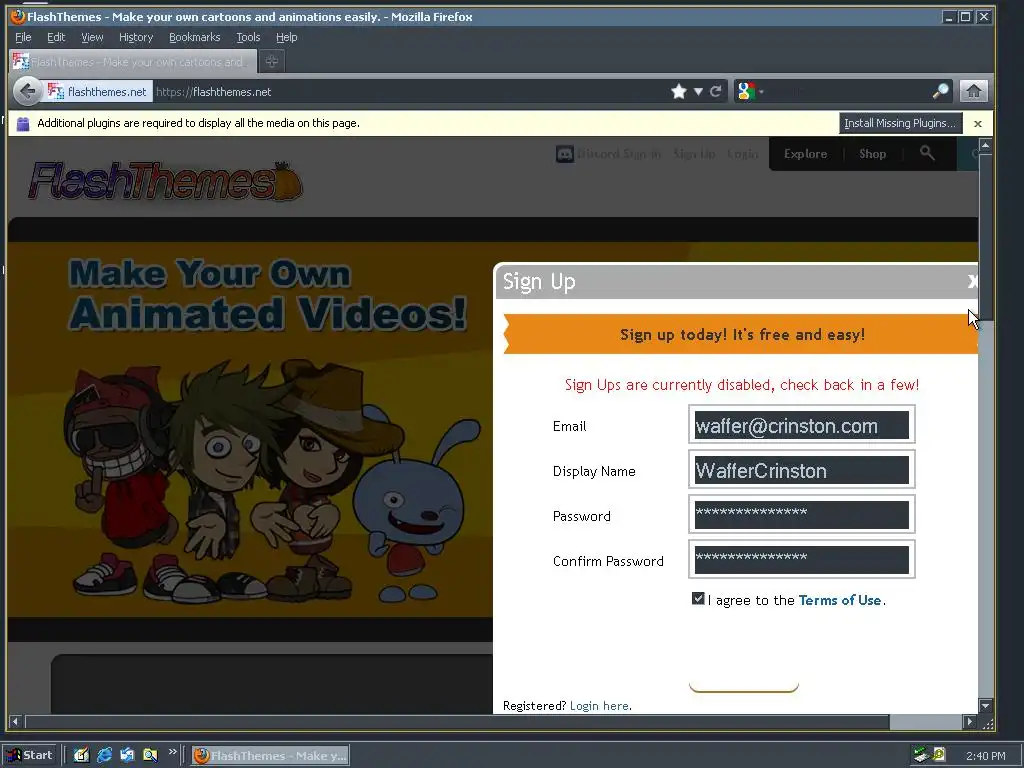
Task: Click the vertical scrollbar down arrow
Action: (985, 706)
